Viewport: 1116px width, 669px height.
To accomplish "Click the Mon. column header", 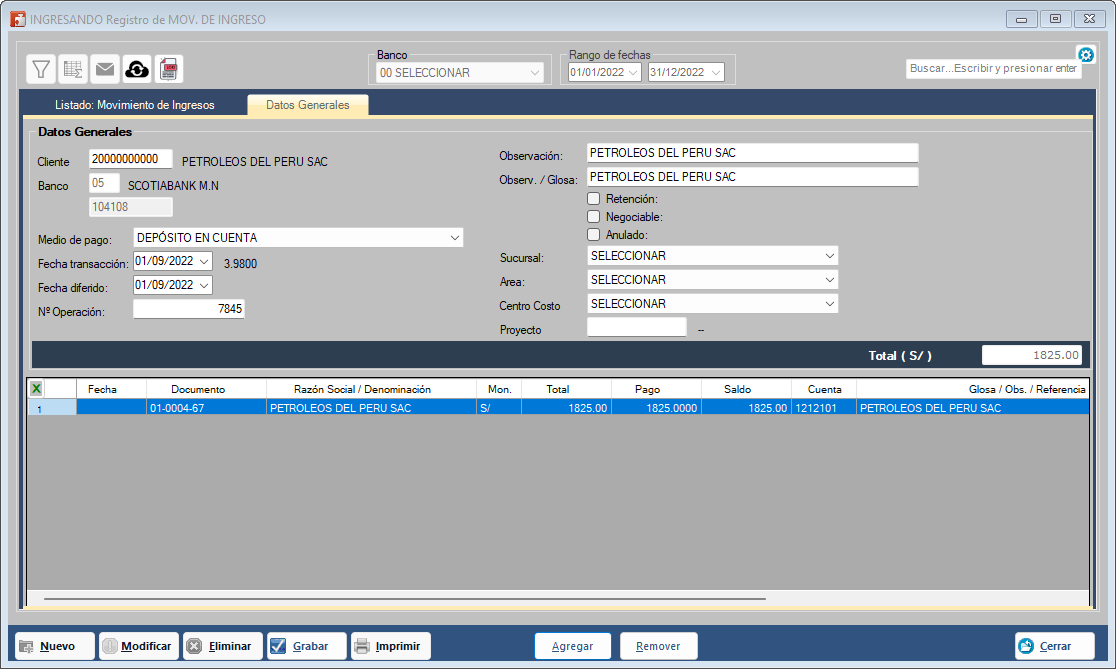I will pyautogui.click(x=500, y=389).
